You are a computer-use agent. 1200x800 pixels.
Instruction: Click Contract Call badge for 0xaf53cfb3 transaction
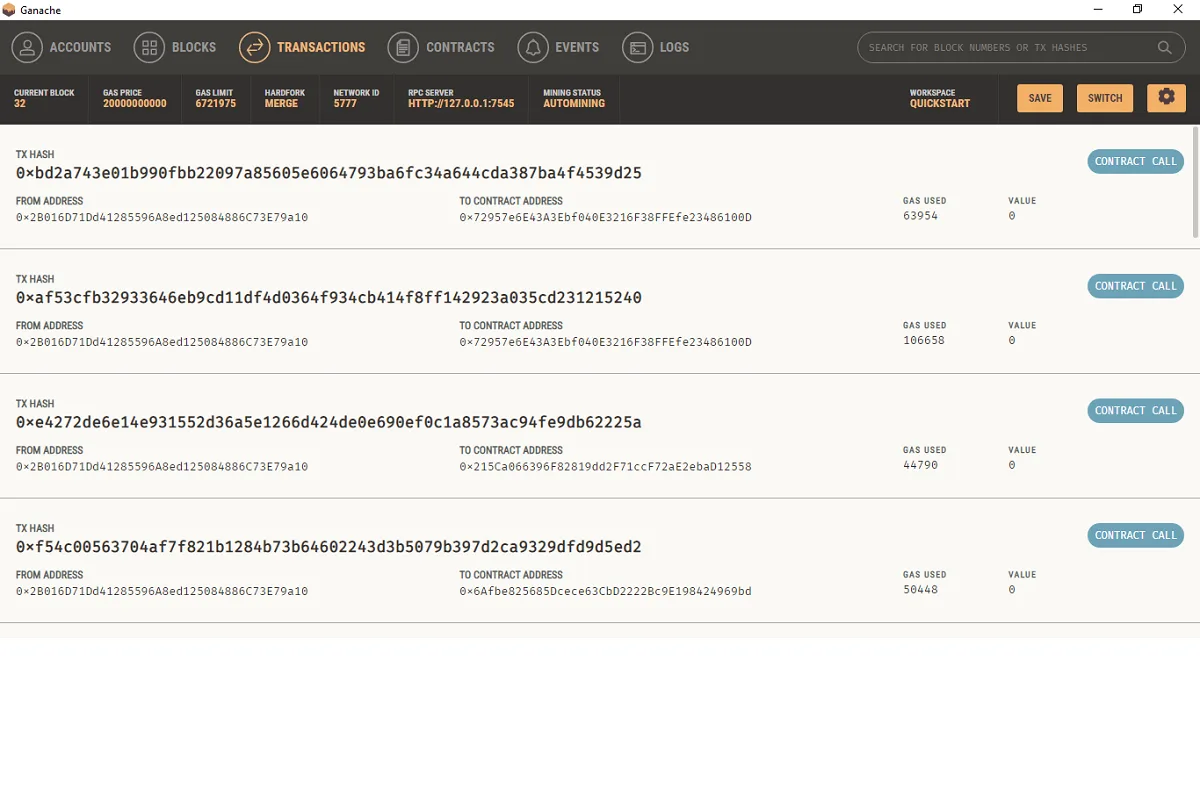pyautogui.click(x=1135, y=286)
